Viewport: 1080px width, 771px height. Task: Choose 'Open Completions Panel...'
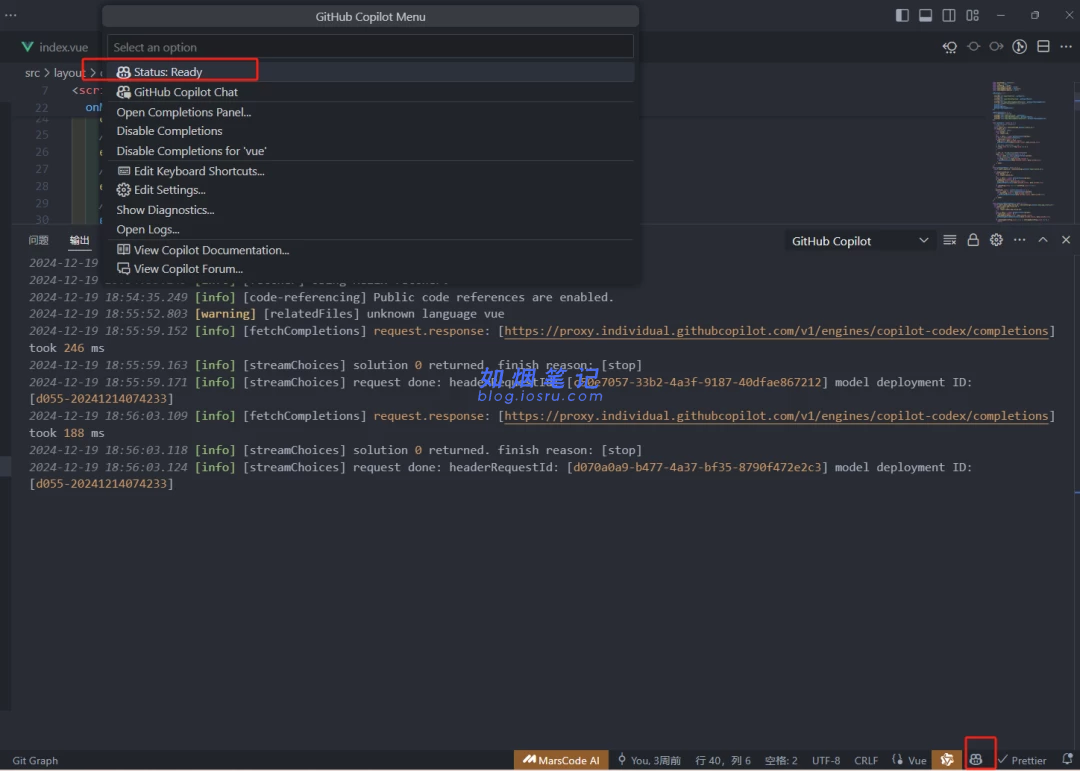[x=370, y=112]
